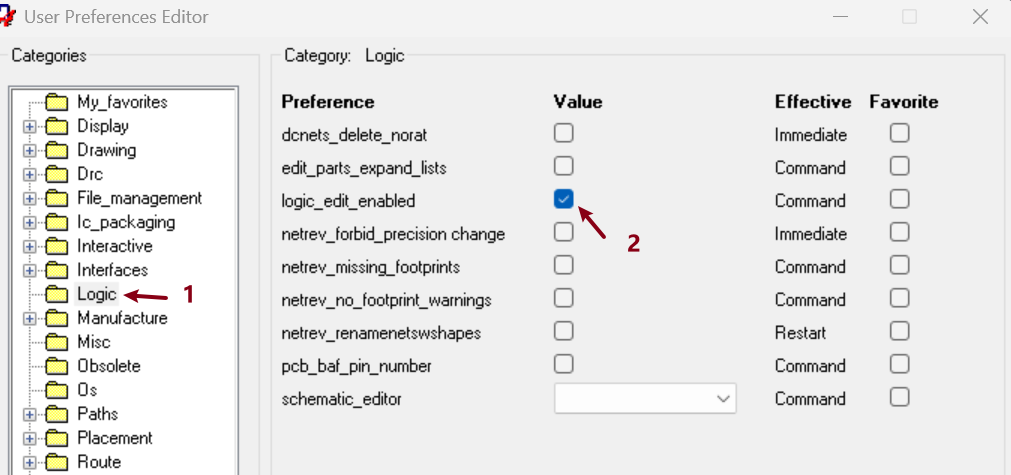Select the Placement category
The height and width of the screenshot is (475, 1011).
pyautogui.click(x=114, y=438)
